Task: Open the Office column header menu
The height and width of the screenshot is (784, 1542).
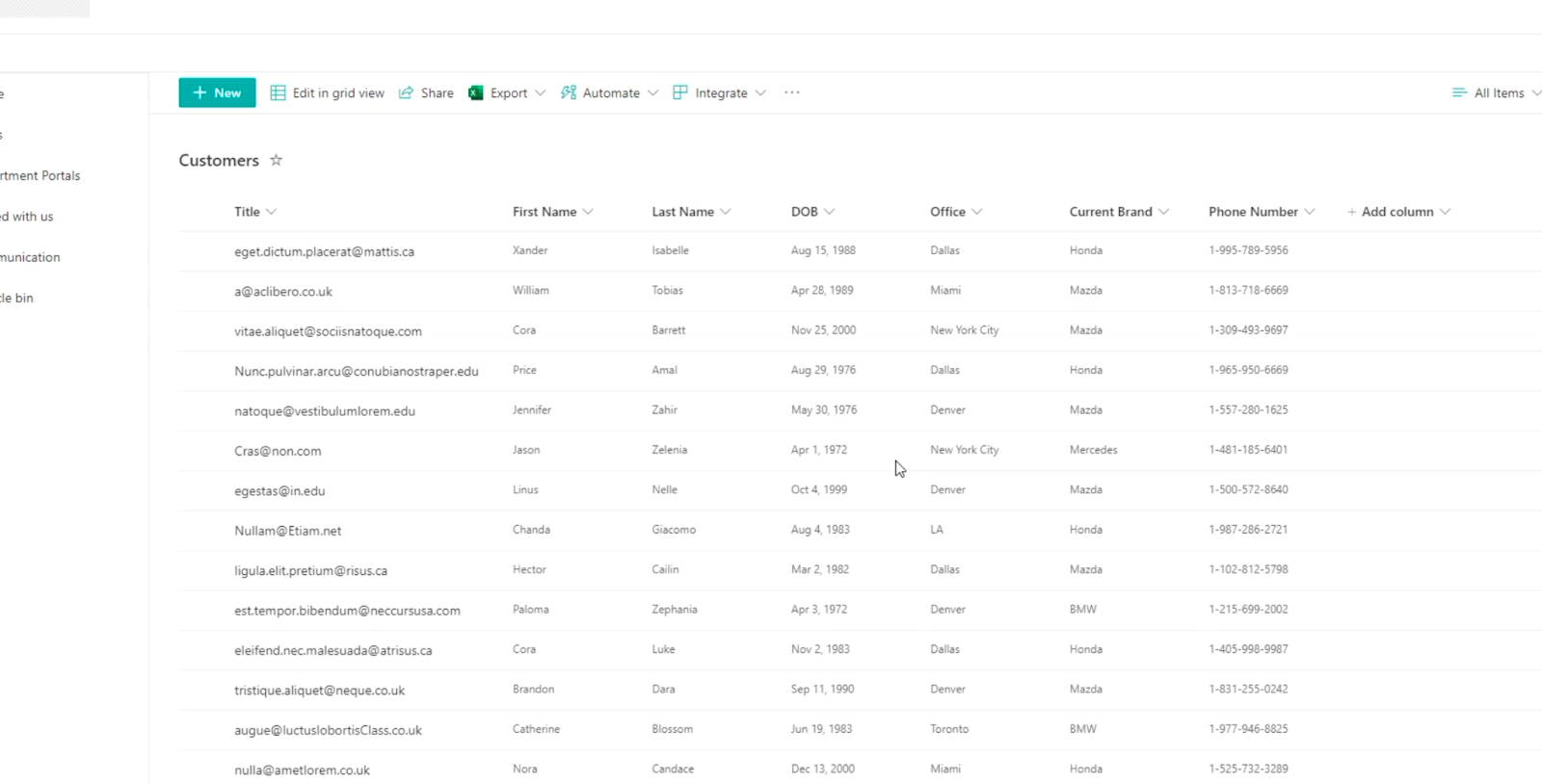Action: (x=956, y=212)
